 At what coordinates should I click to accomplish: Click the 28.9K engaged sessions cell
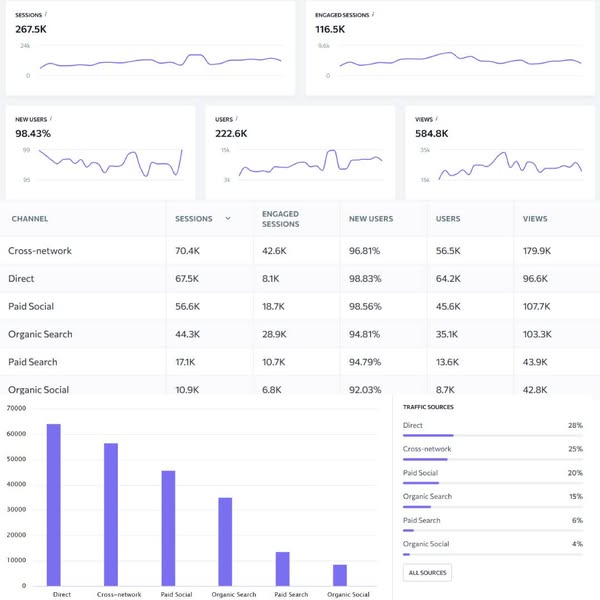274,334
